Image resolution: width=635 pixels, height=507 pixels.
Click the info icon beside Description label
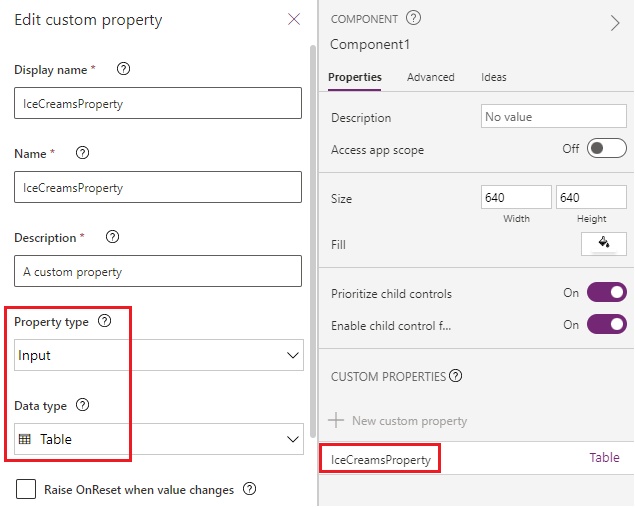tap(113, 237)
